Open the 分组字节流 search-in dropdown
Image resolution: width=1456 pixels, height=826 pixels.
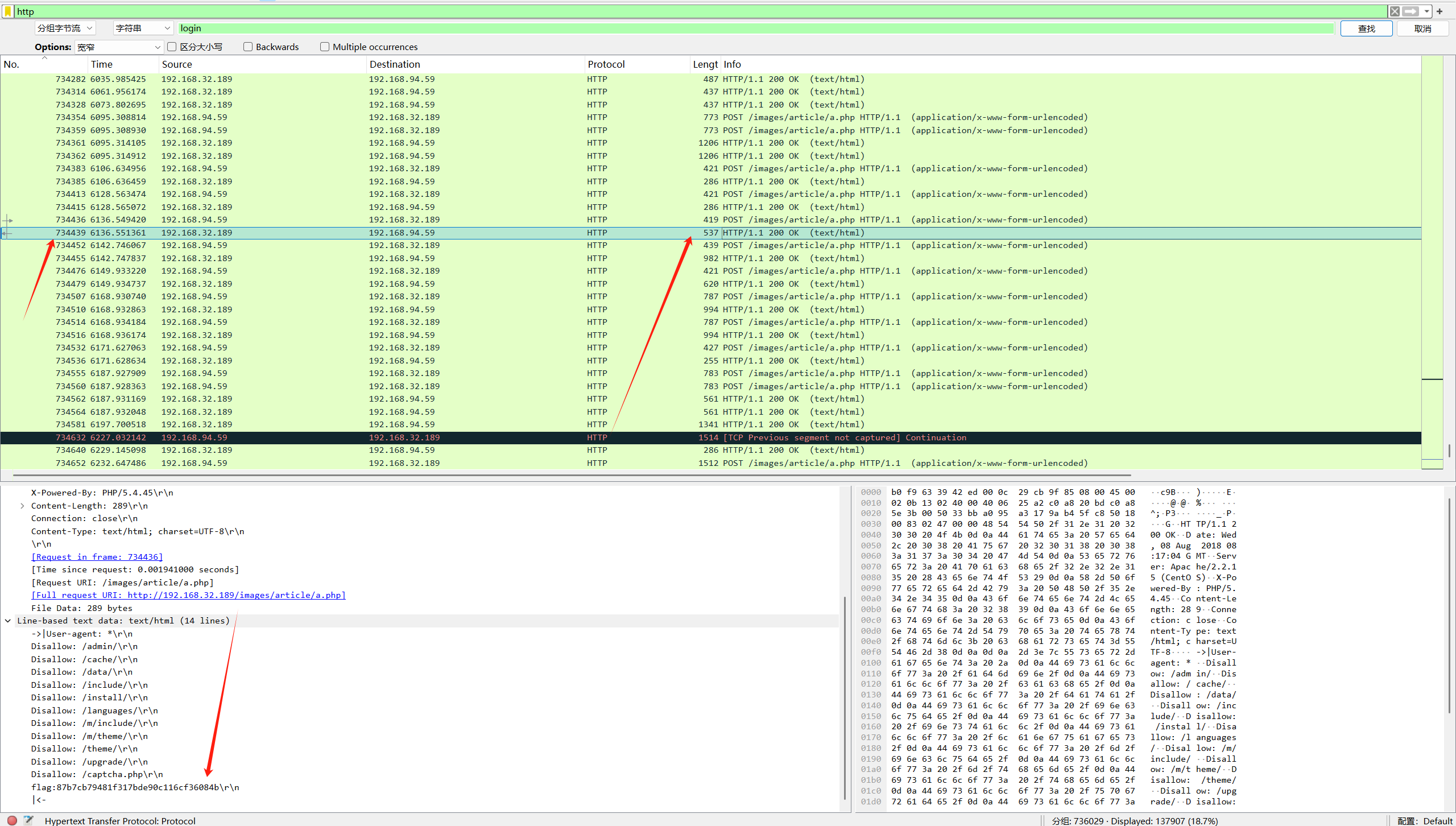point(64,28)
